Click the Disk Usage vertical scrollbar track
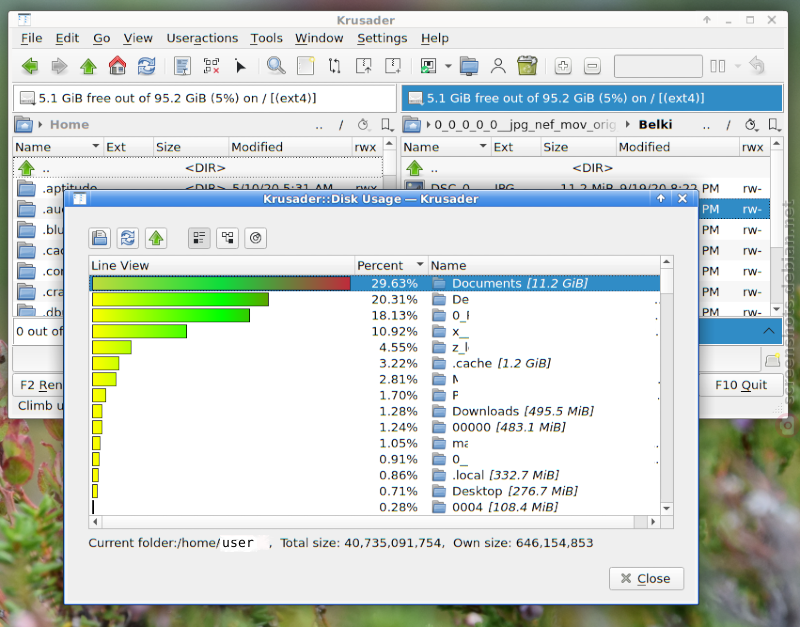This screenshot has width=800, height=627. pyautogui.click(x=666, y=385)
